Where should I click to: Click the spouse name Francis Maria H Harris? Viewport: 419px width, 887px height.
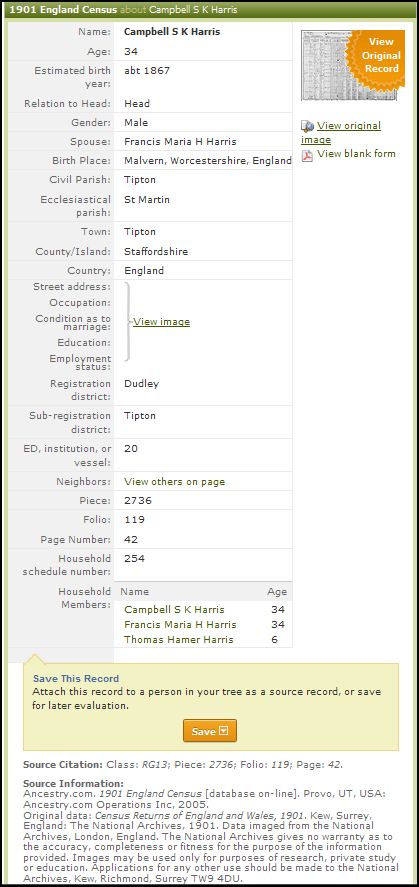click(x=180, y=141)
